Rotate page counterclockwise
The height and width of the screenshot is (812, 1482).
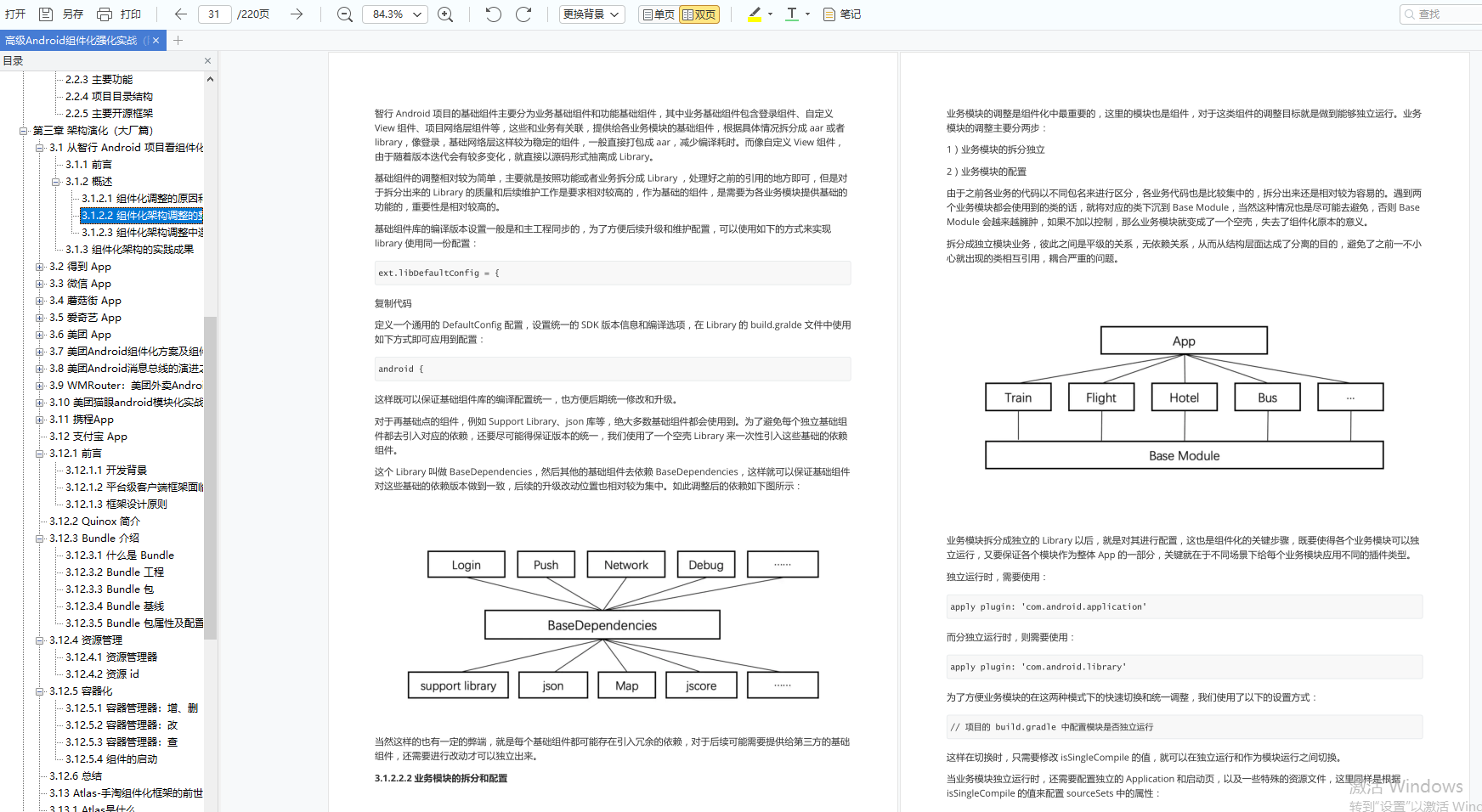(493, 14)
